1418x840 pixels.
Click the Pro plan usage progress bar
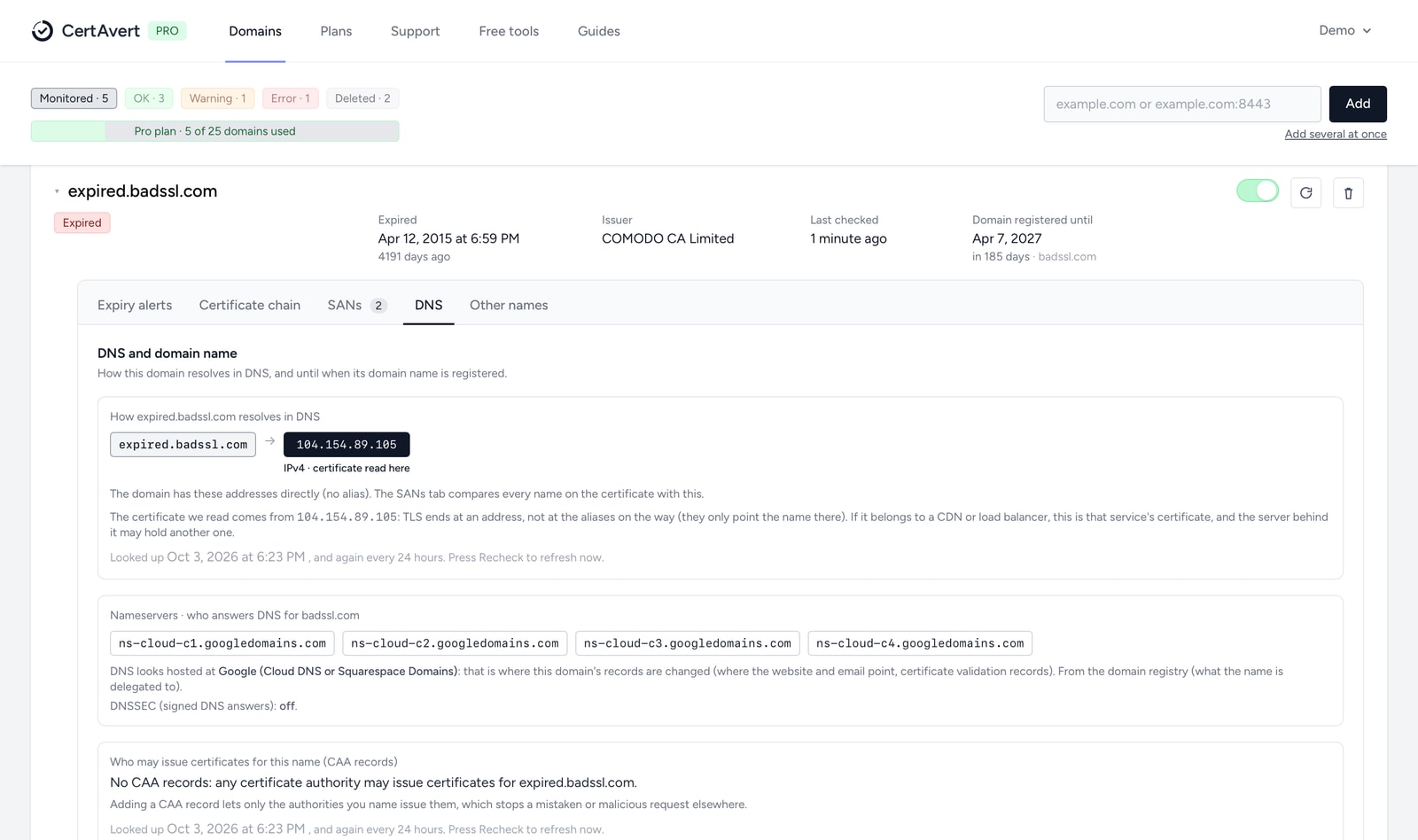click(x=214, y=131)
